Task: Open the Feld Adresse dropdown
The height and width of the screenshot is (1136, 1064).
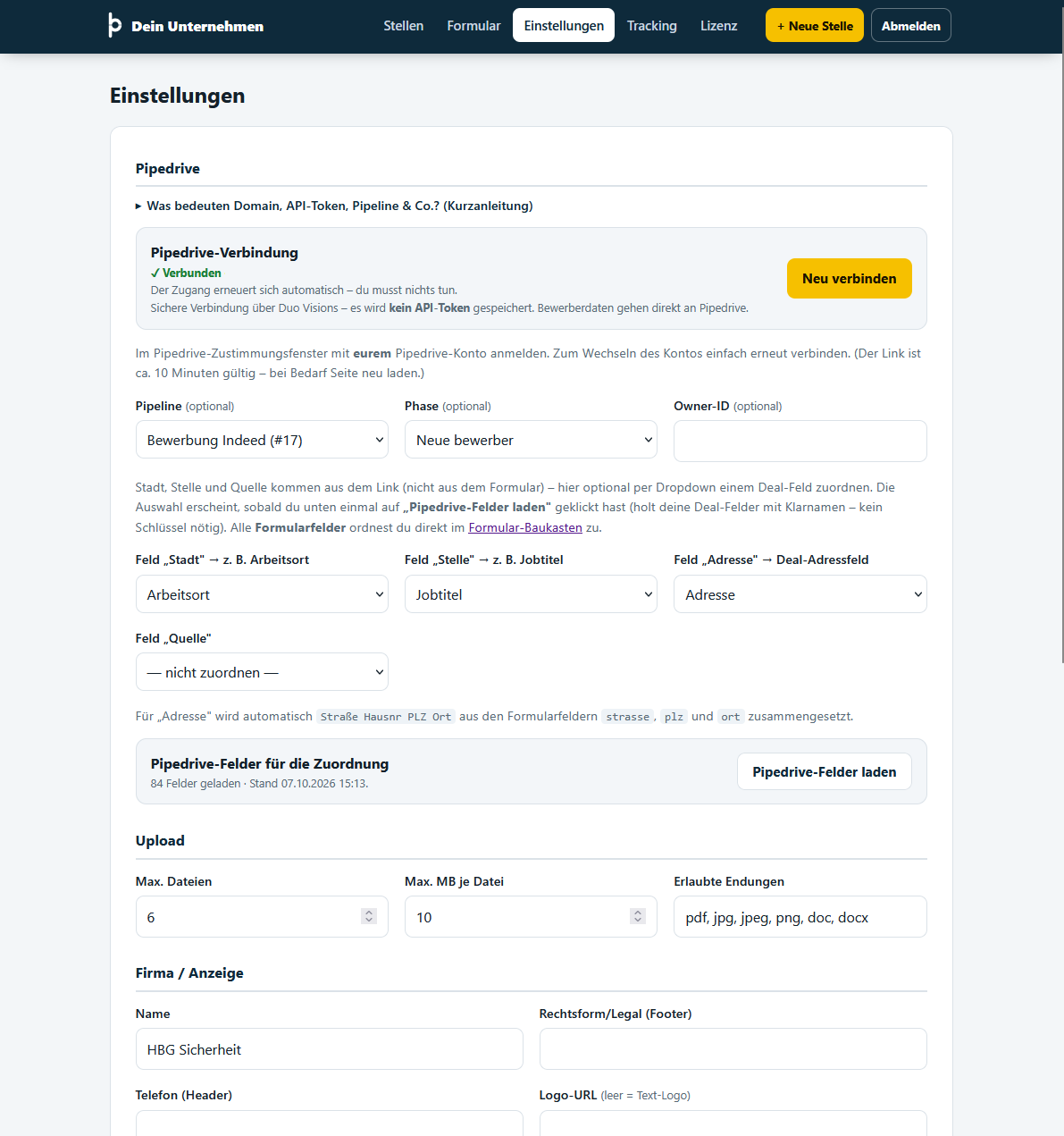Action: pos(800,594)
